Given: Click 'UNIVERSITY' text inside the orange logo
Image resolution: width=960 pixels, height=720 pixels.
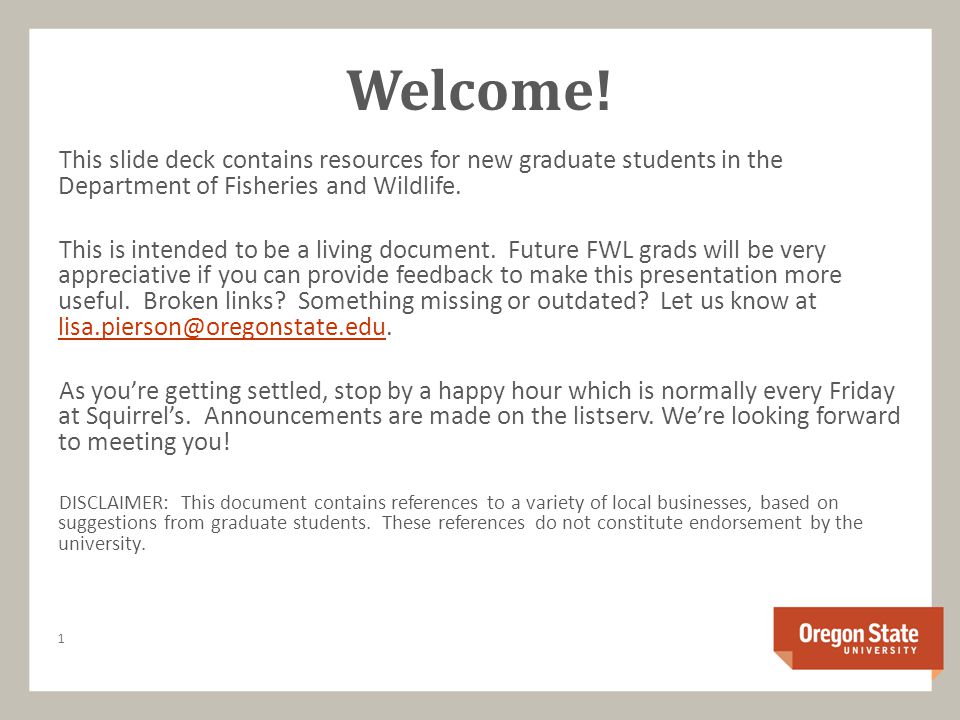Looking at the screenshot, I should click(x=880, y=650).
